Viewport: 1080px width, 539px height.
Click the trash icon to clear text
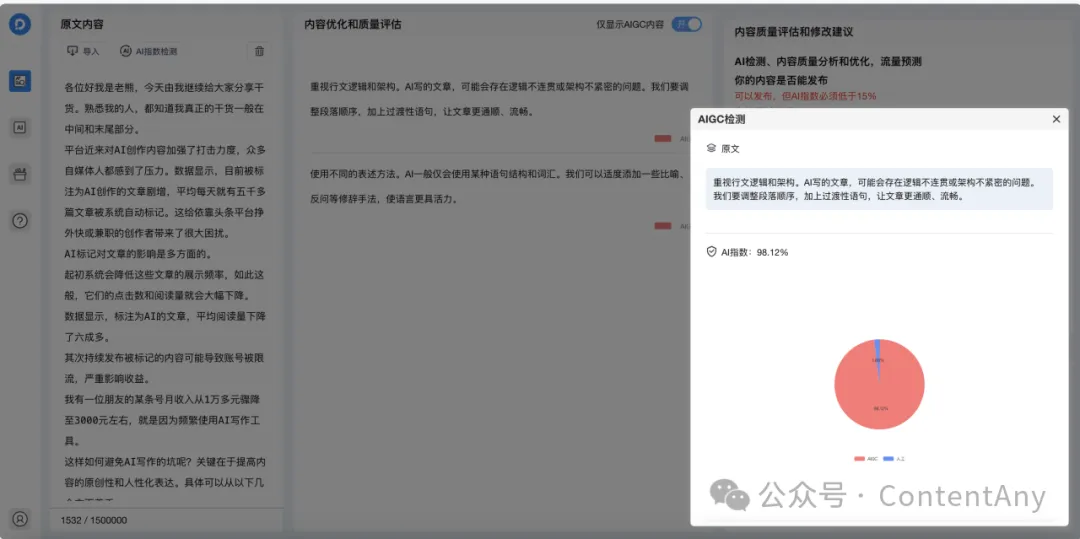pyautogui.click(x=260, y=51)
